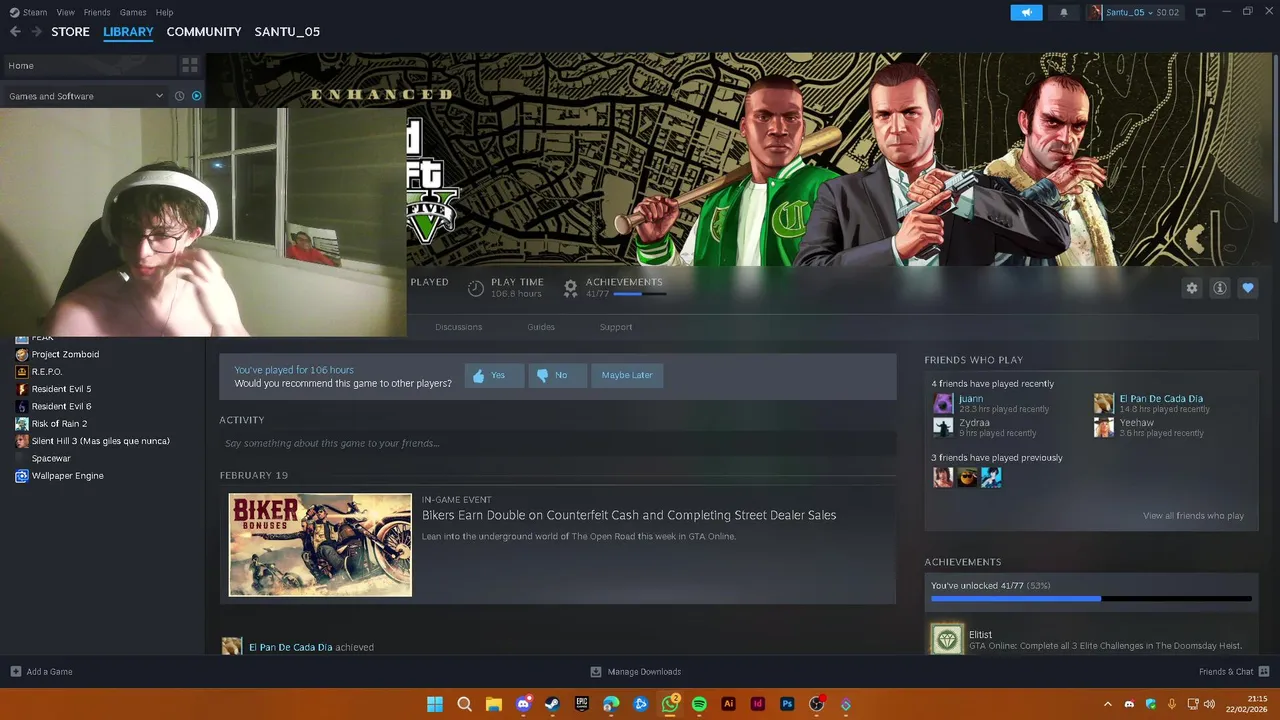Open the game info icon

pos(1220,288)
